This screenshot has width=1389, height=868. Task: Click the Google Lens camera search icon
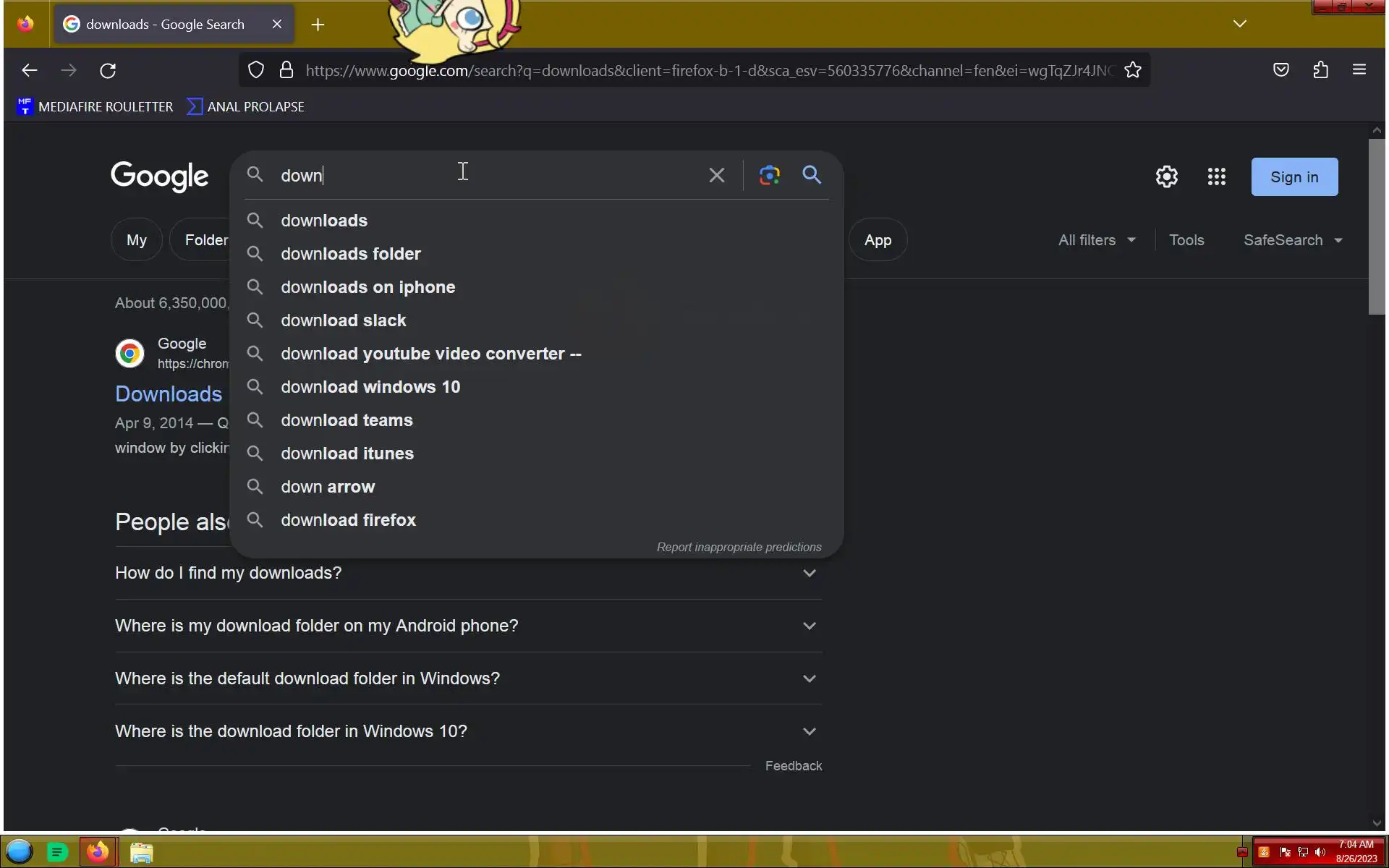pos(769,175)
